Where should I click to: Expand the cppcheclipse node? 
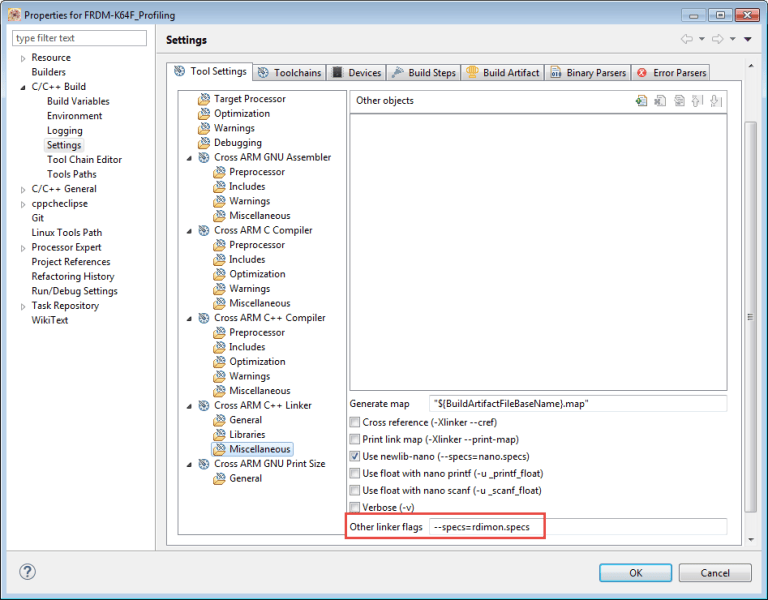(x=23, y=204)
